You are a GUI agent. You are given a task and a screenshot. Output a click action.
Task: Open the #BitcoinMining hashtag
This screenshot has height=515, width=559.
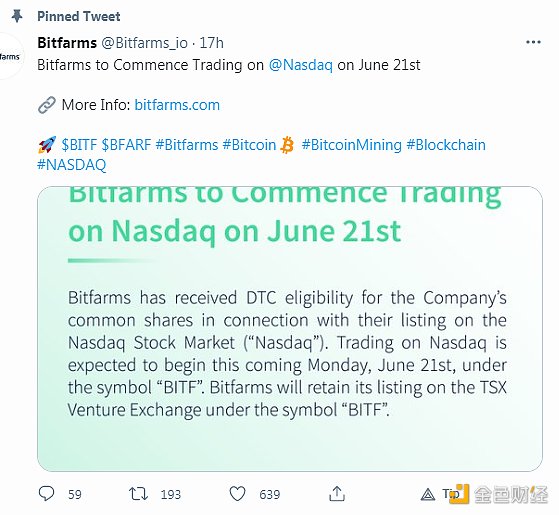click(352, 145)
